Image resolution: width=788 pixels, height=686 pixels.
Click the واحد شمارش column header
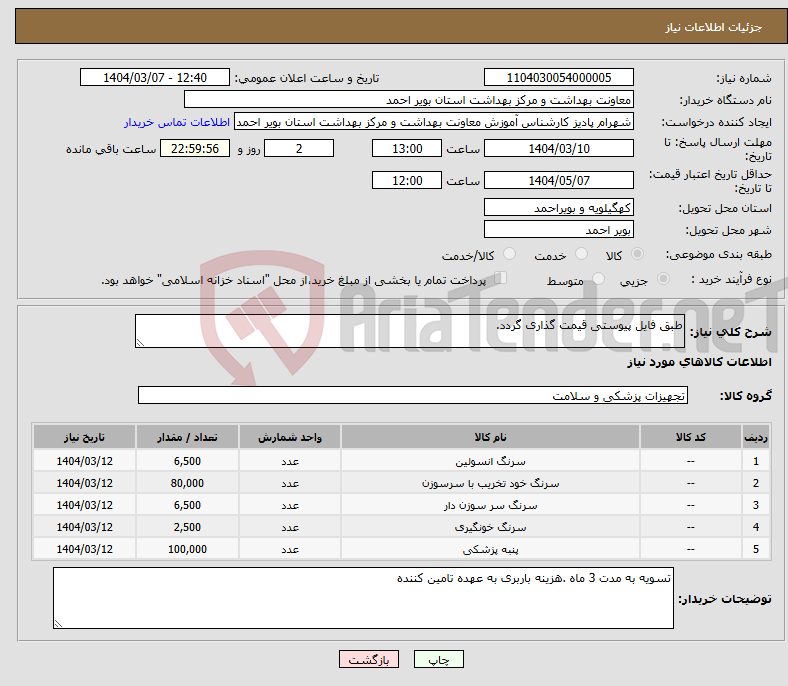point(290,437)
